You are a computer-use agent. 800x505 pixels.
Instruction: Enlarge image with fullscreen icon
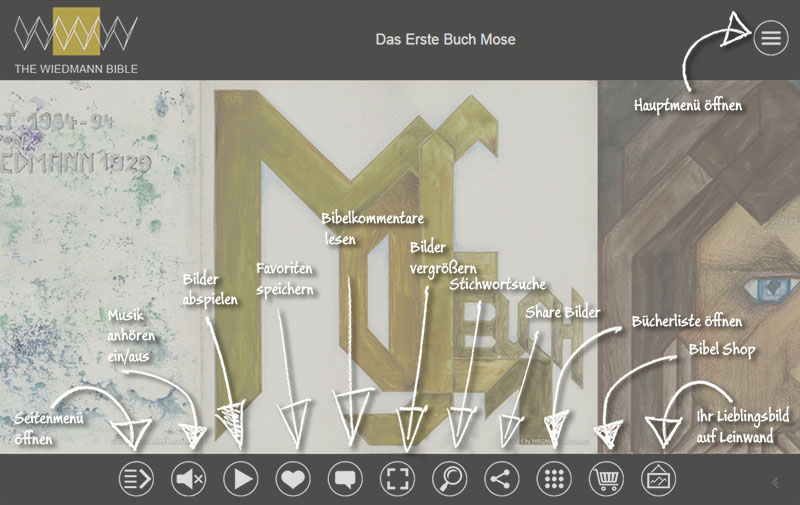click(397, 479)
